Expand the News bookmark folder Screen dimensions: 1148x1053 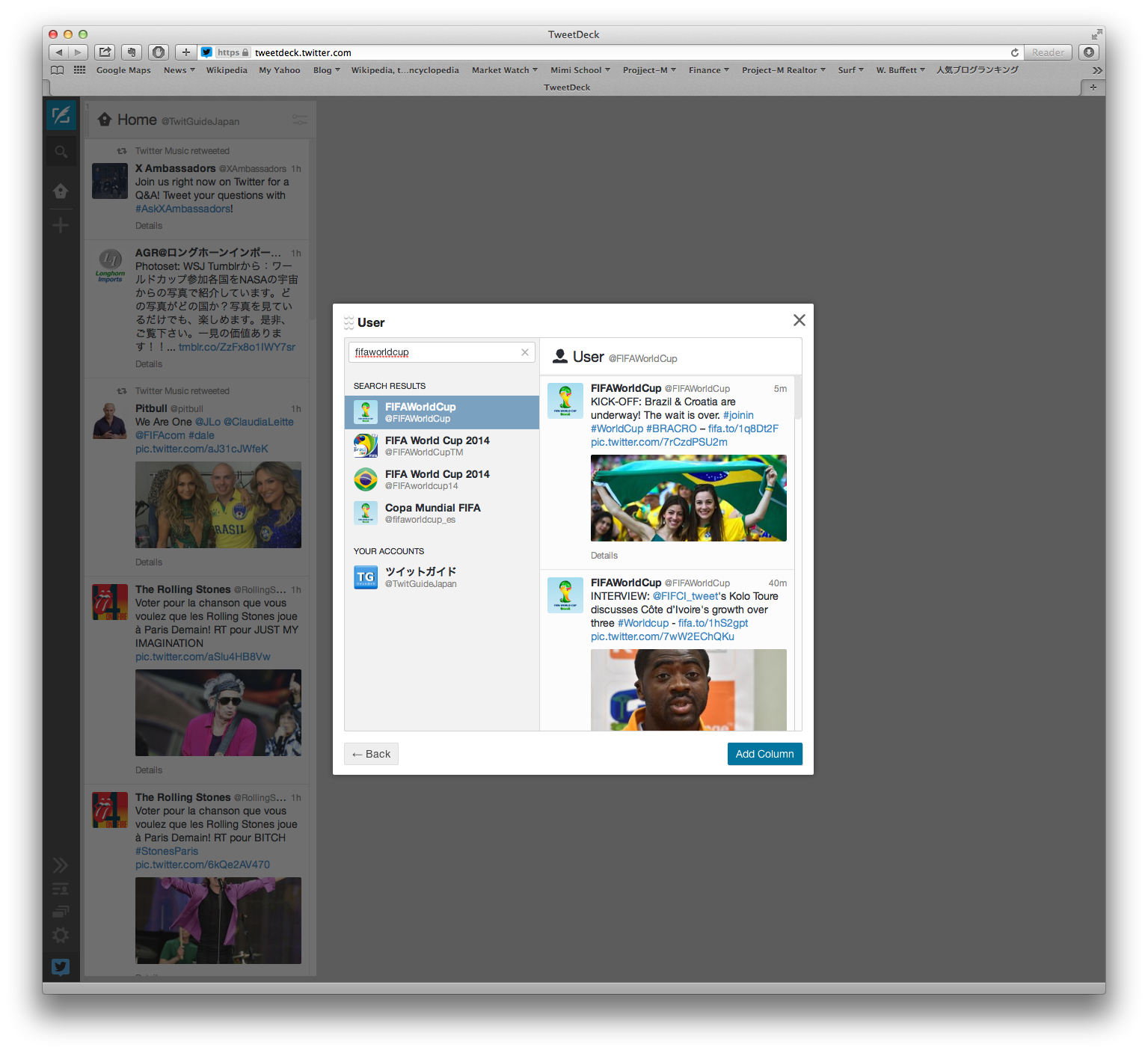[179, 70]
